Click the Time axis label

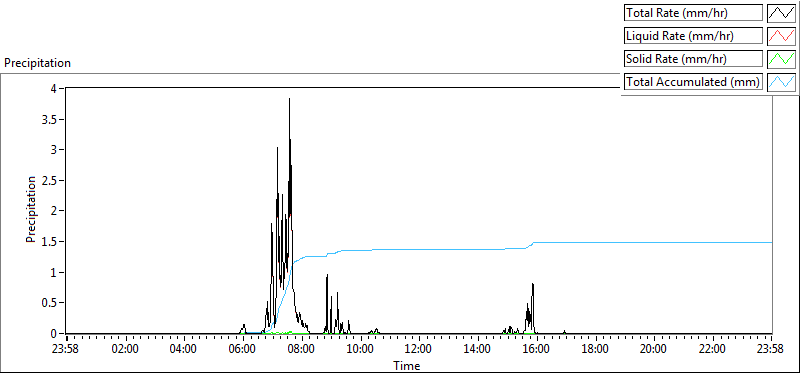click(x=407, y=366)
